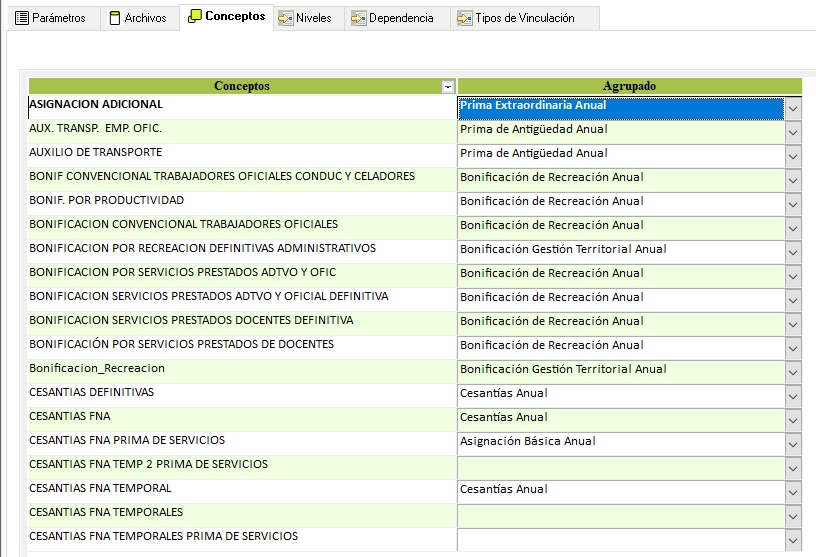The image size is (816, 557).
Task: Open the Conceptos column filter dropdown
Action: [x=448, y=87]
